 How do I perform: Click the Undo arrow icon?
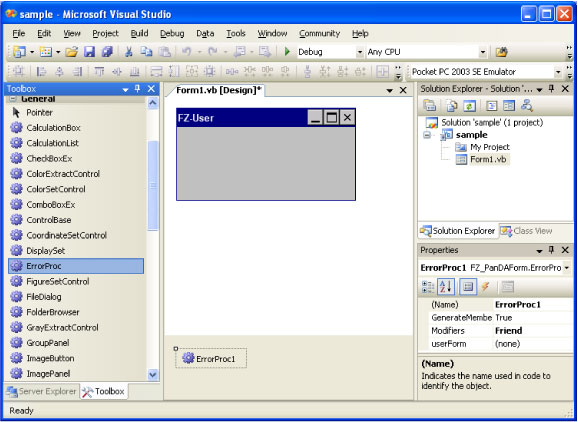pos(187,52)
